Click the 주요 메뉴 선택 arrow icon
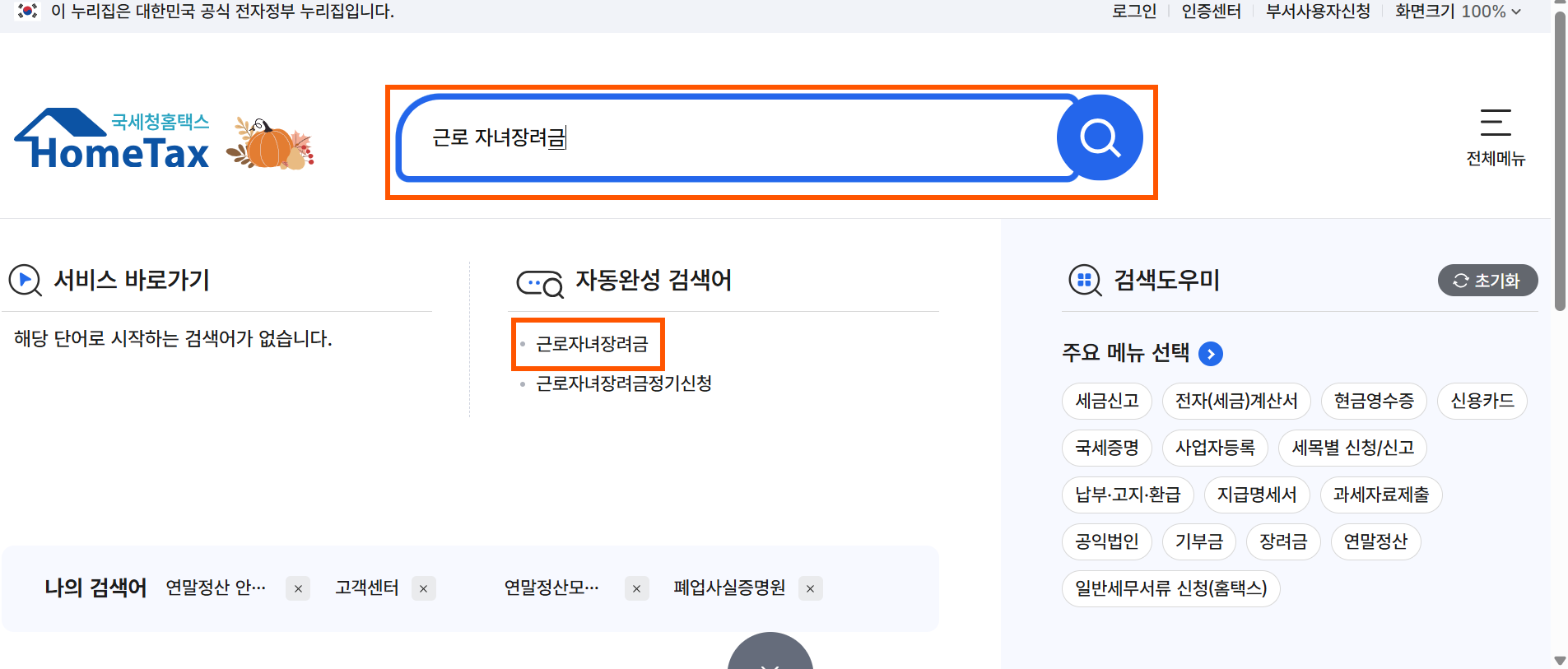The width and height of the screenshot is (1568, 669). click(x=1211, y=354)
